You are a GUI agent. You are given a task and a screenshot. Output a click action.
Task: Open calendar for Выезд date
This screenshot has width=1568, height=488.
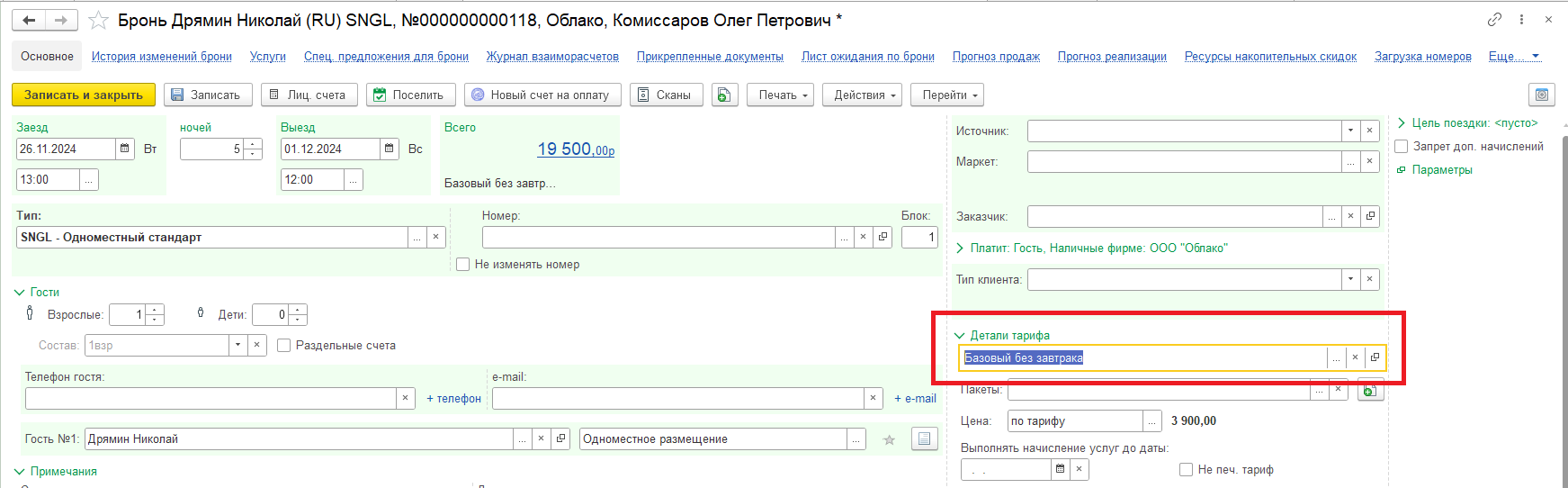click(x=390, y=149)
